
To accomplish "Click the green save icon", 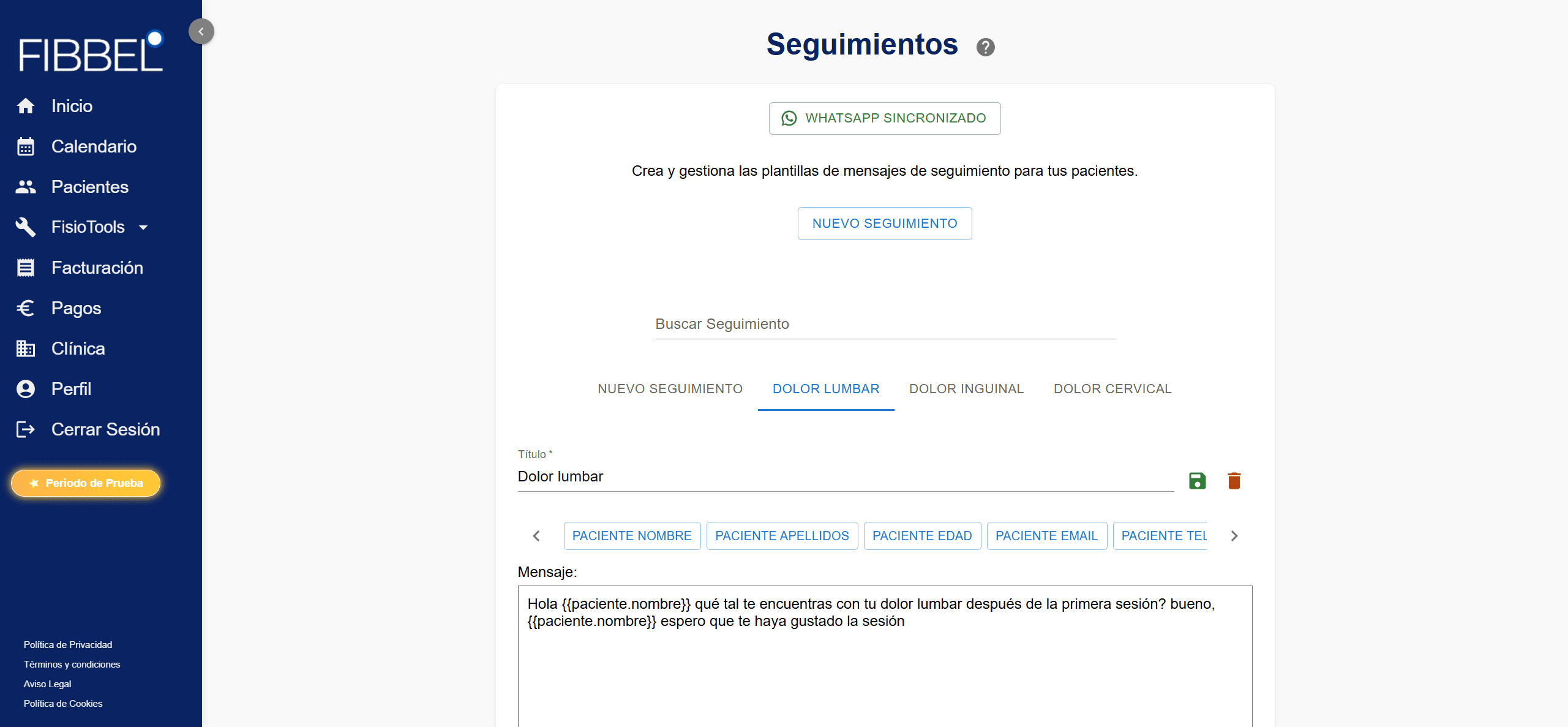I will (x=1197, y=481).
